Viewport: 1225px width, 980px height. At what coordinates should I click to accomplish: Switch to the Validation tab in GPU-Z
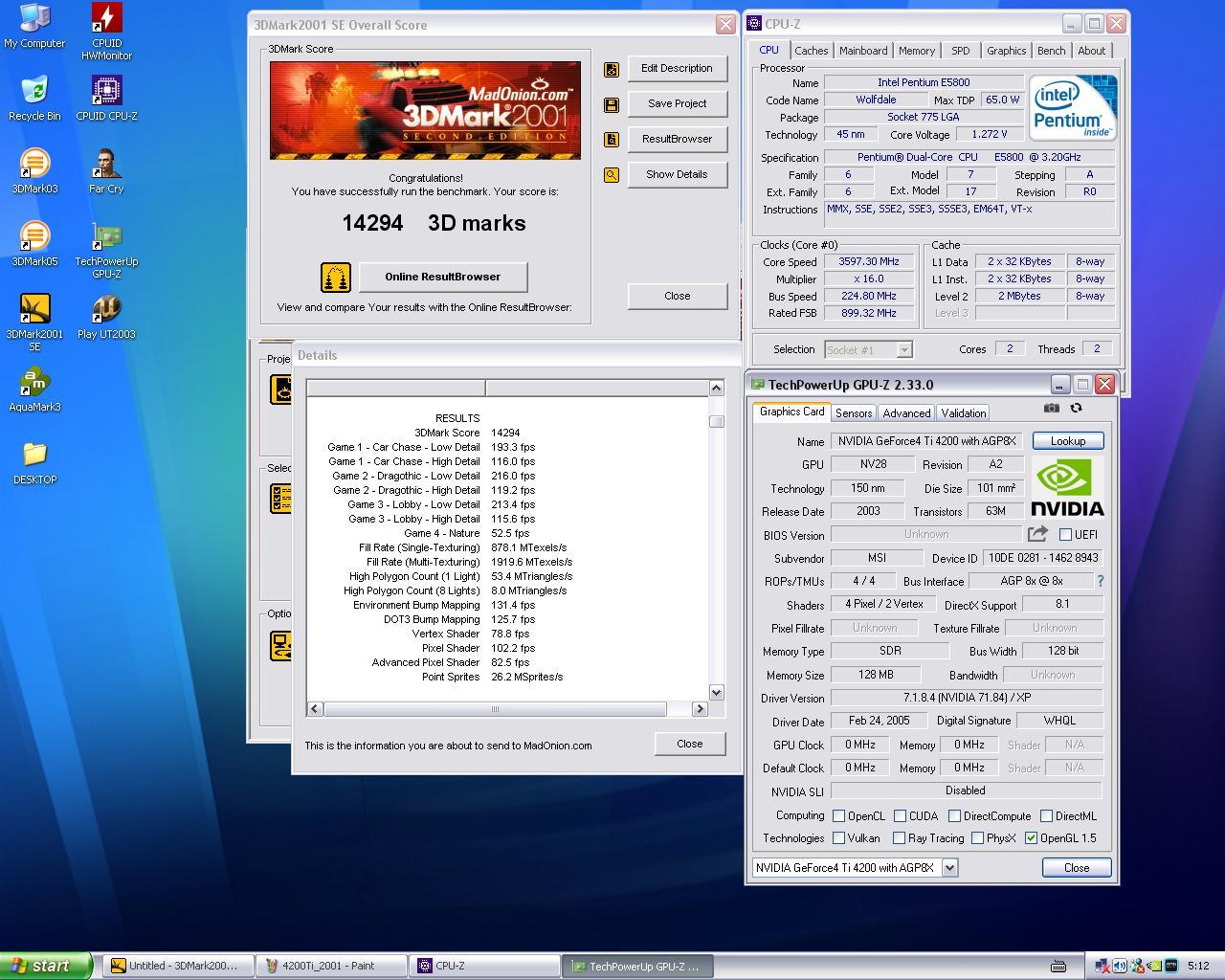tap(963, 413)
